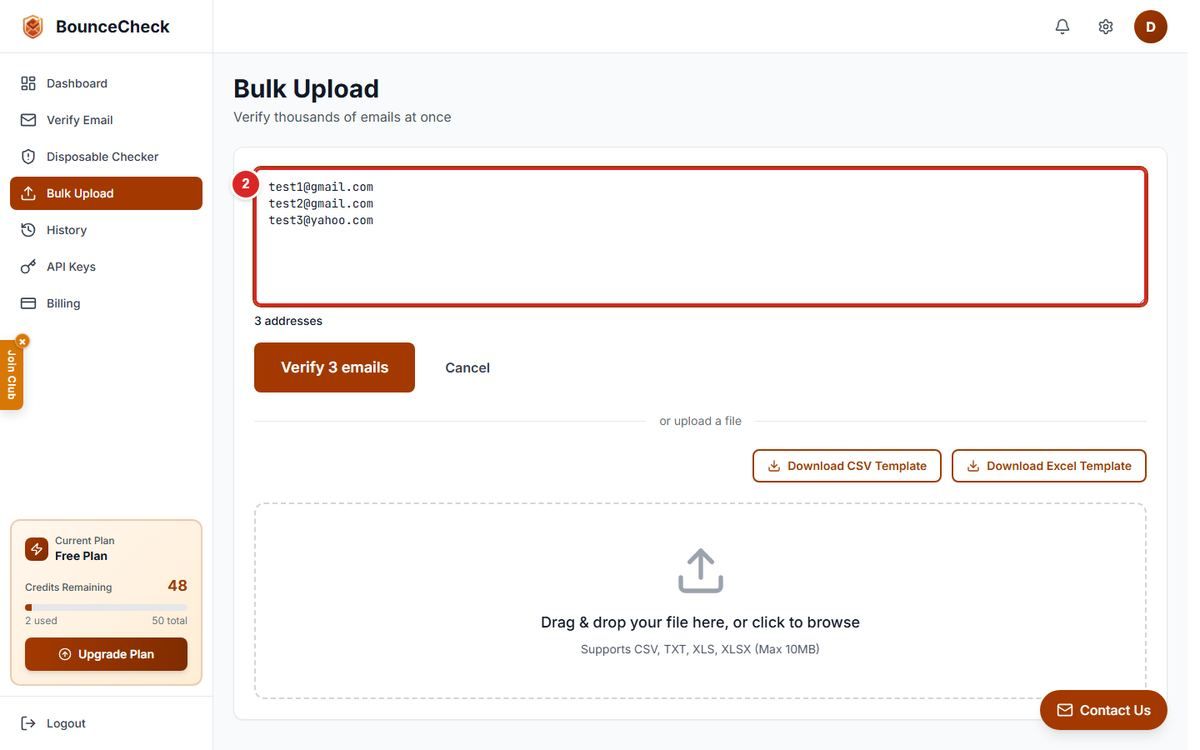Viewport: 1200px width, 750px height.
Task: Click the 'Free Plan' label
Action: coord(81,556)
